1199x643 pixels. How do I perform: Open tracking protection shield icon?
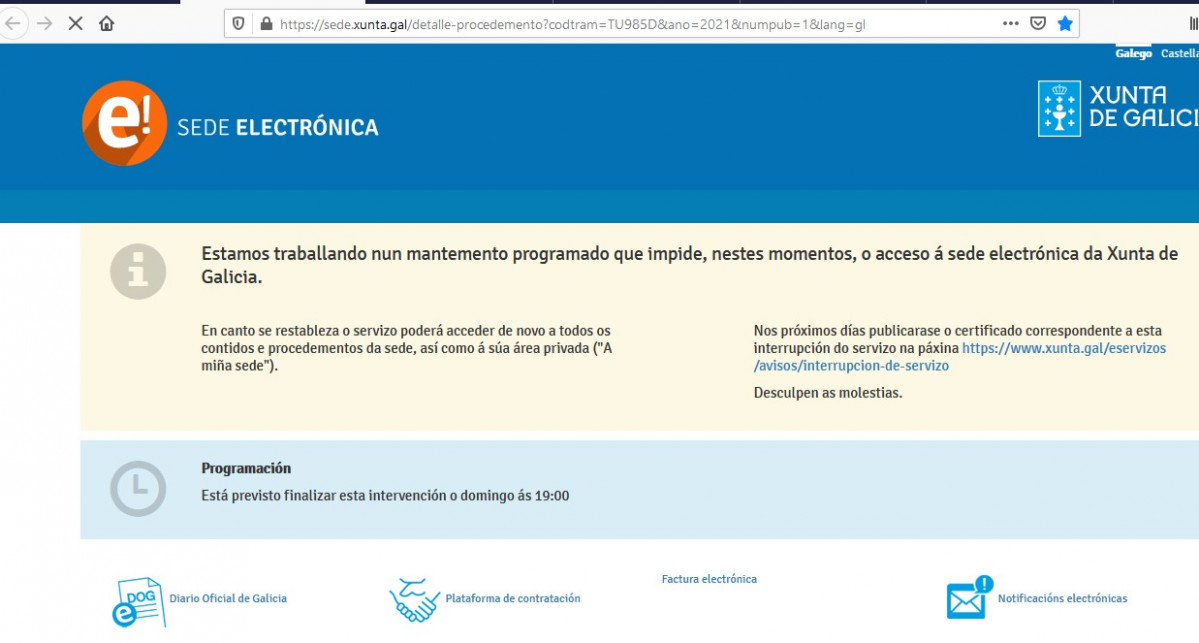point(238,23)
